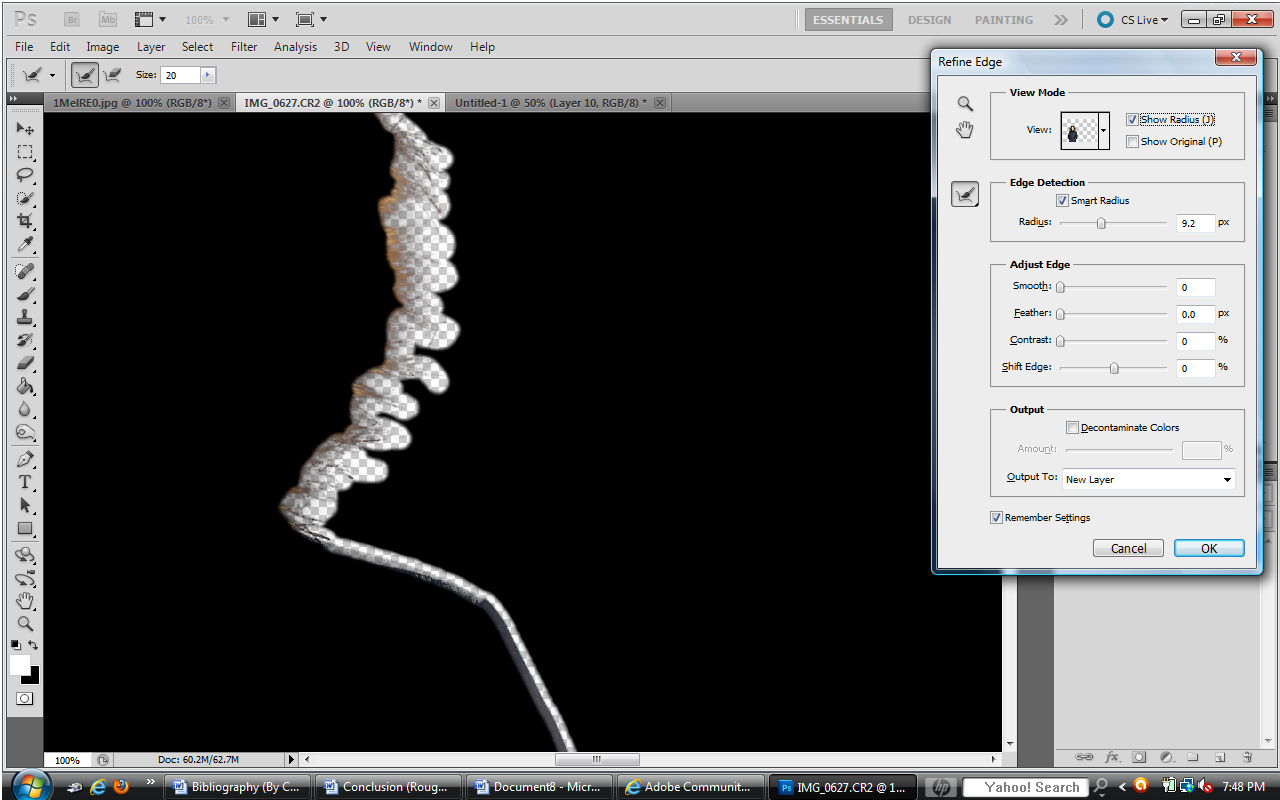This screenshot has width=1280, height=800.
Task: Select the Move tool in the toolbox
Action: click(25, 129)
